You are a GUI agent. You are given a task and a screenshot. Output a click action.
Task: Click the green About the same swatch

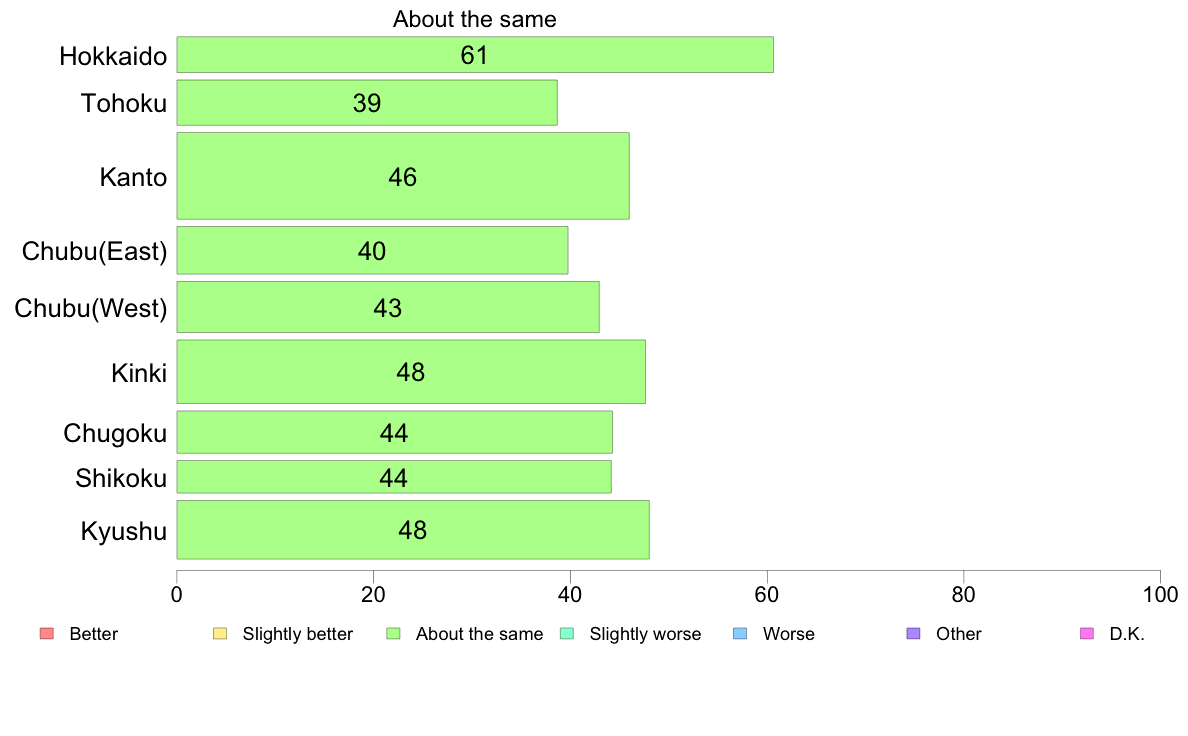tap(393, 634)
